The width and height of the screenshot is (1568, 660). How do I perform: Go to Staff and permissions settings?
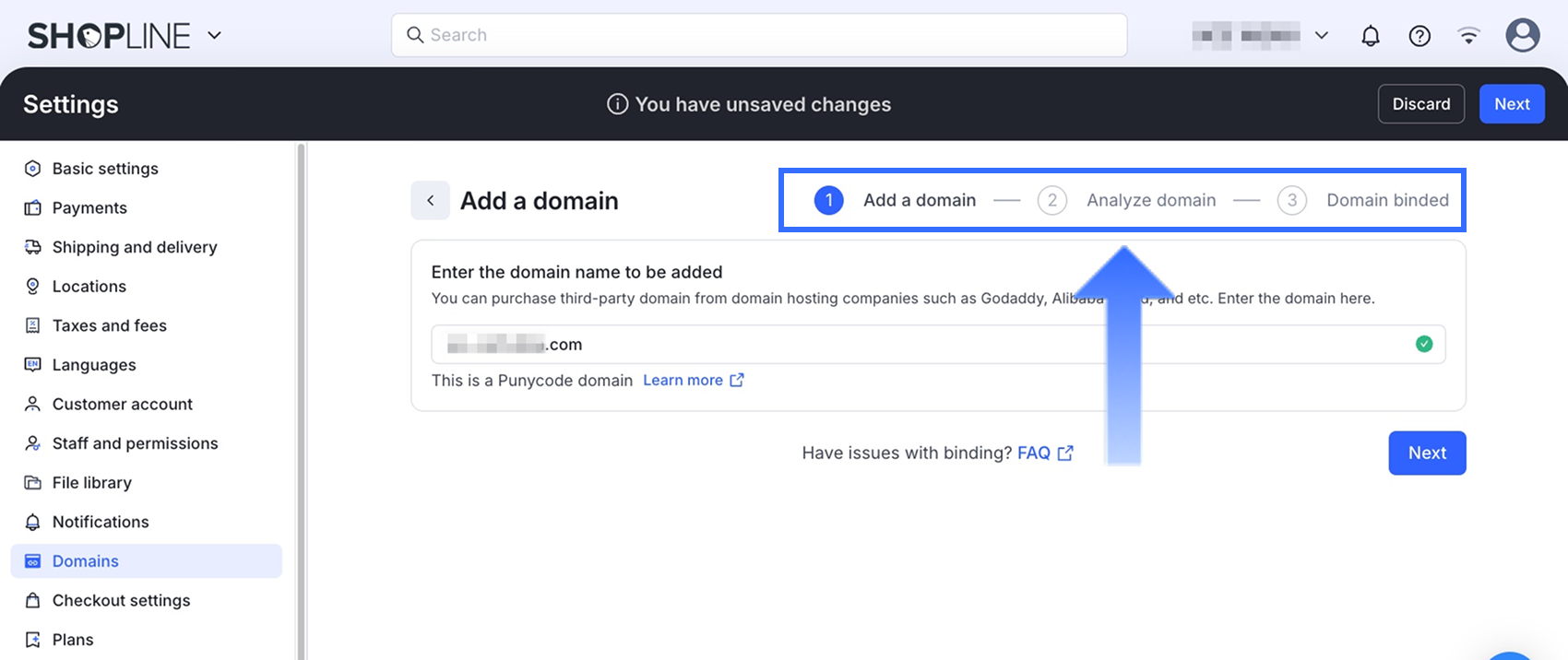135,443
